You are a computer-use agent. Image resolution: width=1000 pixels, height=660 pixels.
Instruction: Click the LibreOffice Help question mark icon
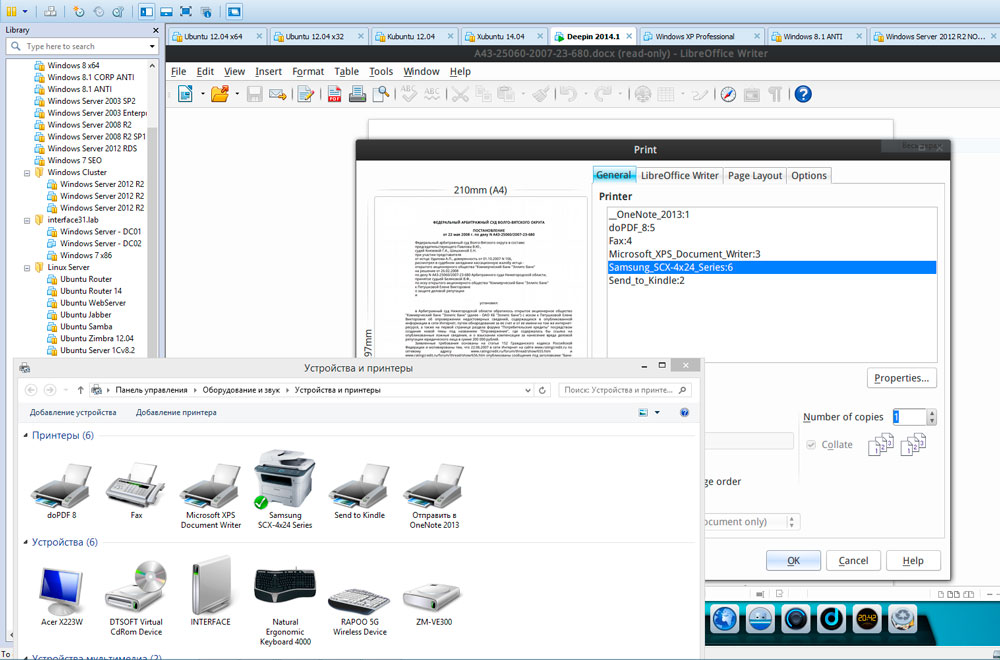802,94
